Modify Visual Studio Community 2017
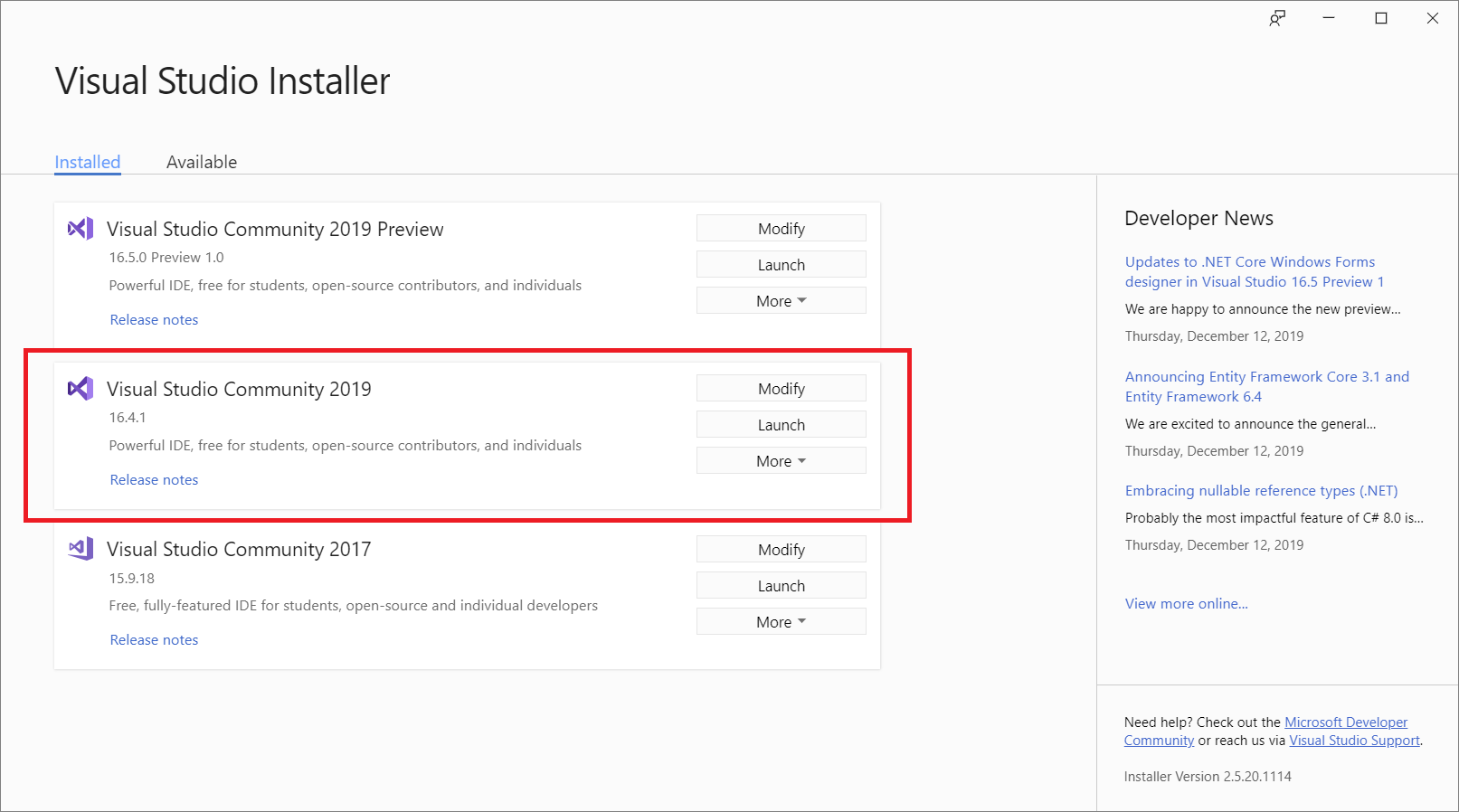1459x812 pixels. 782,550
